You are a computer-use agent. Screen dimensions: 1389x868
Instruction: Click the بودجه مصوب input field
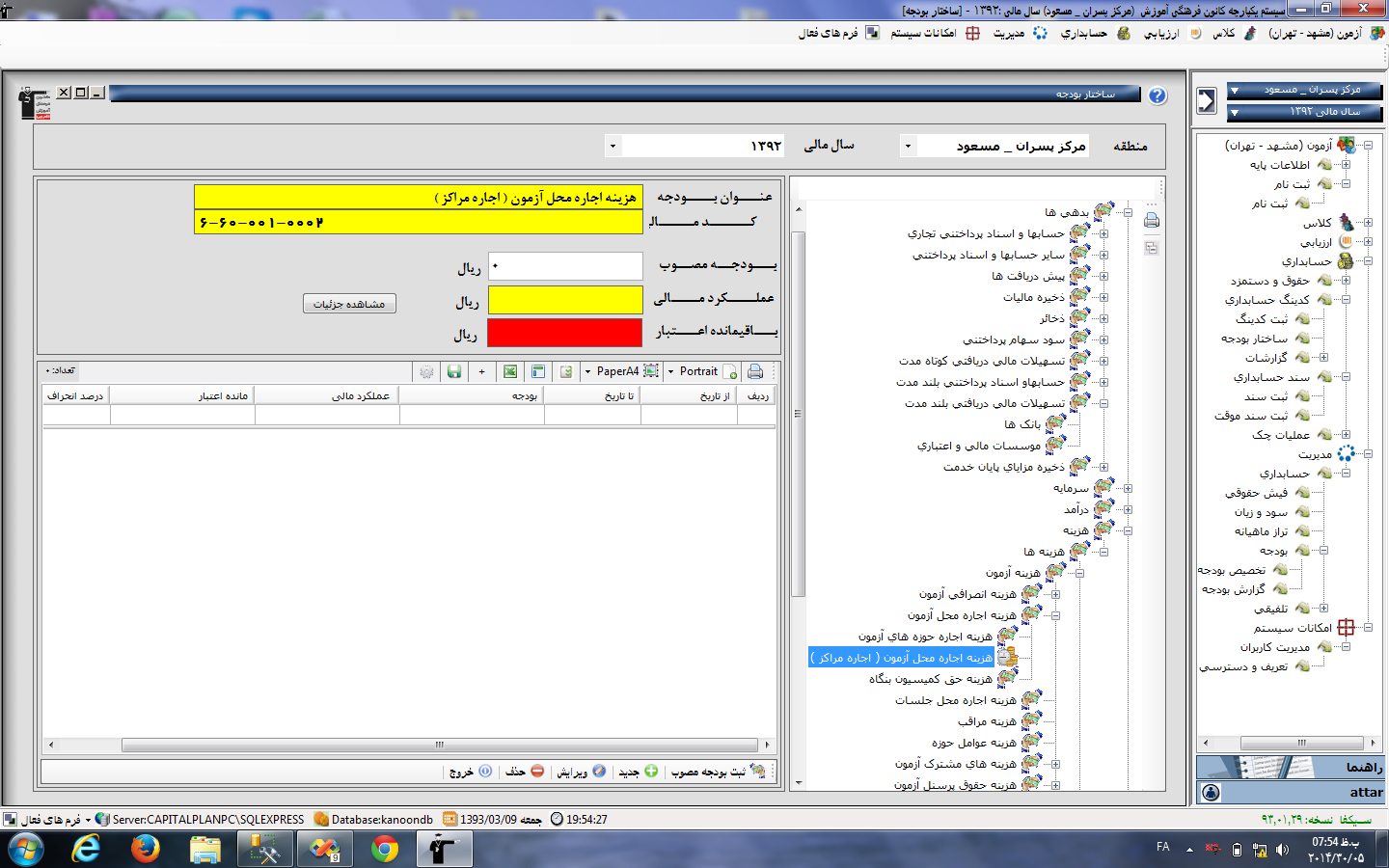pos(565,266)
